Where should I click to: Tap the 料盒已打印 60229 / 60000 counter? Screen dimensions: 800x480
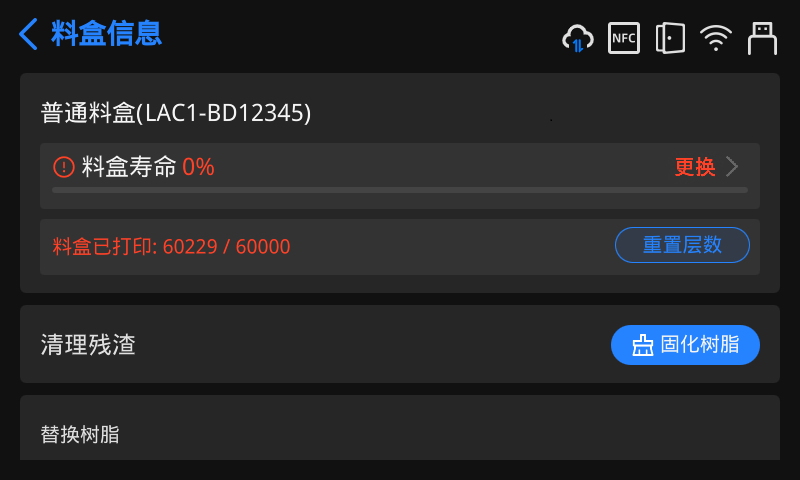(x=171, y=246)
